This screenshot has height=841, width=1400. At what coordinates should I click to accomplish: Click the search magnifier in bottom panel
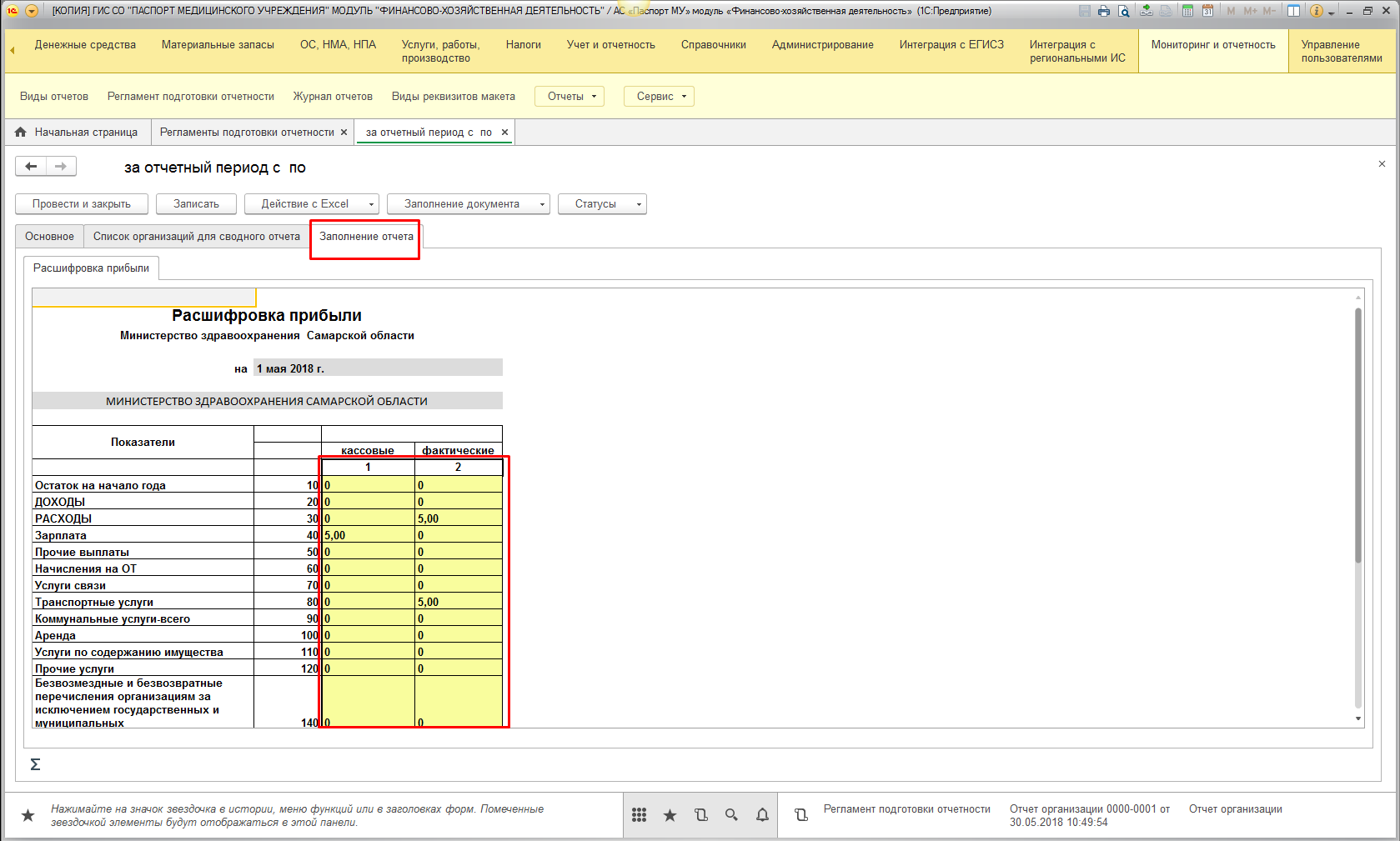731,815
